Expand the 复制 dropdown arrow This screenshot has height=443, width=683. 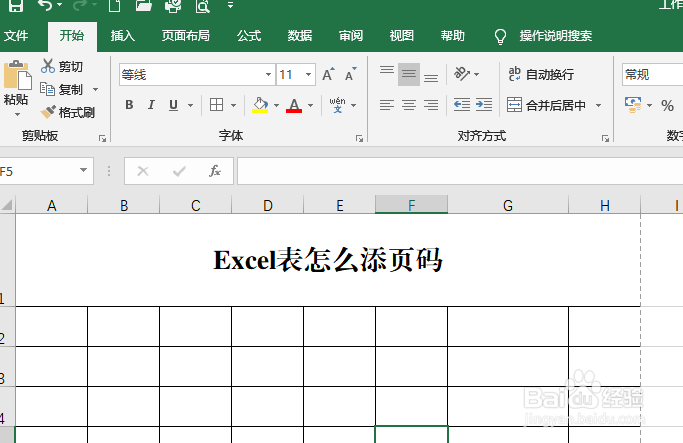95,89
